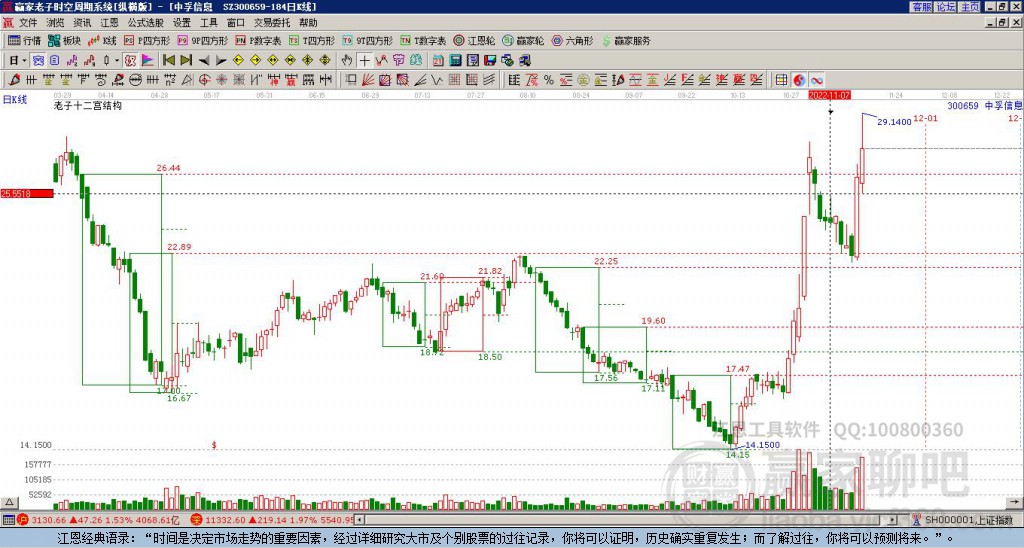
Task: Select the Gann fan lines tool
Action: click(x=368, y=80)
